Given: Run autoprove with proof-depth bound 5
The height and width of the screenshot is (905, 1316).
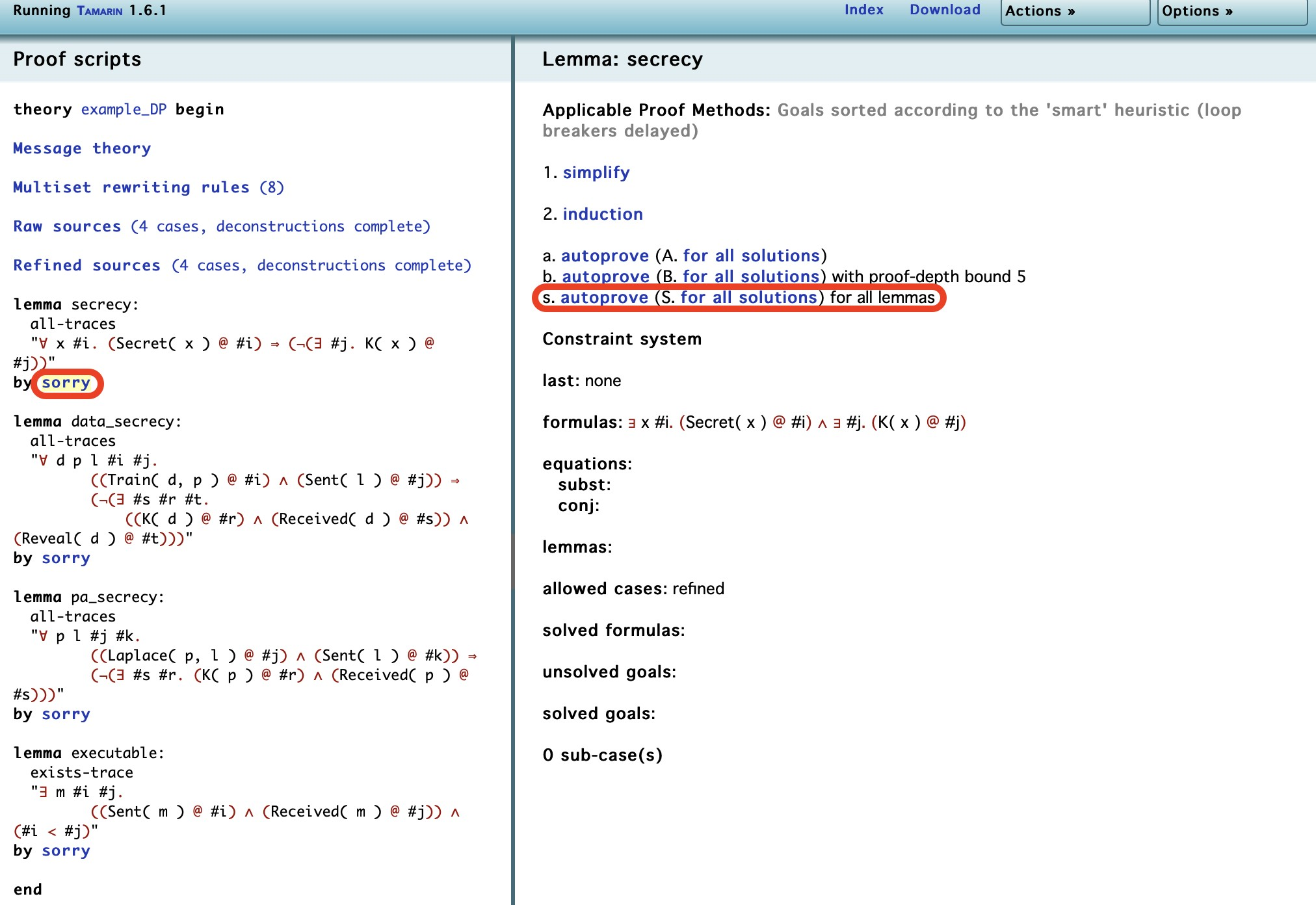Looking at the screenshot, I should pyautogui.click(x=605, y=276).
